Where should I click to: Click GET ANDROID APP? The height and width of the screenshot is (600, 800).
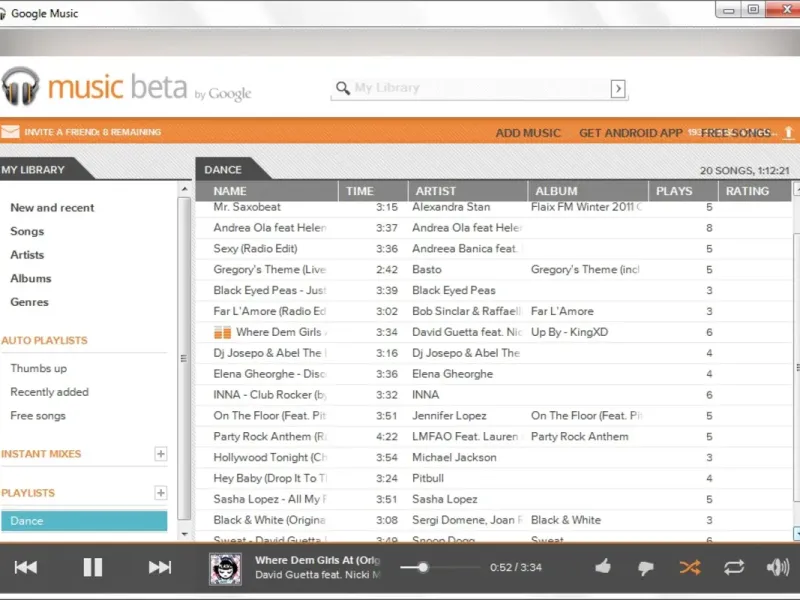point(631,133)
